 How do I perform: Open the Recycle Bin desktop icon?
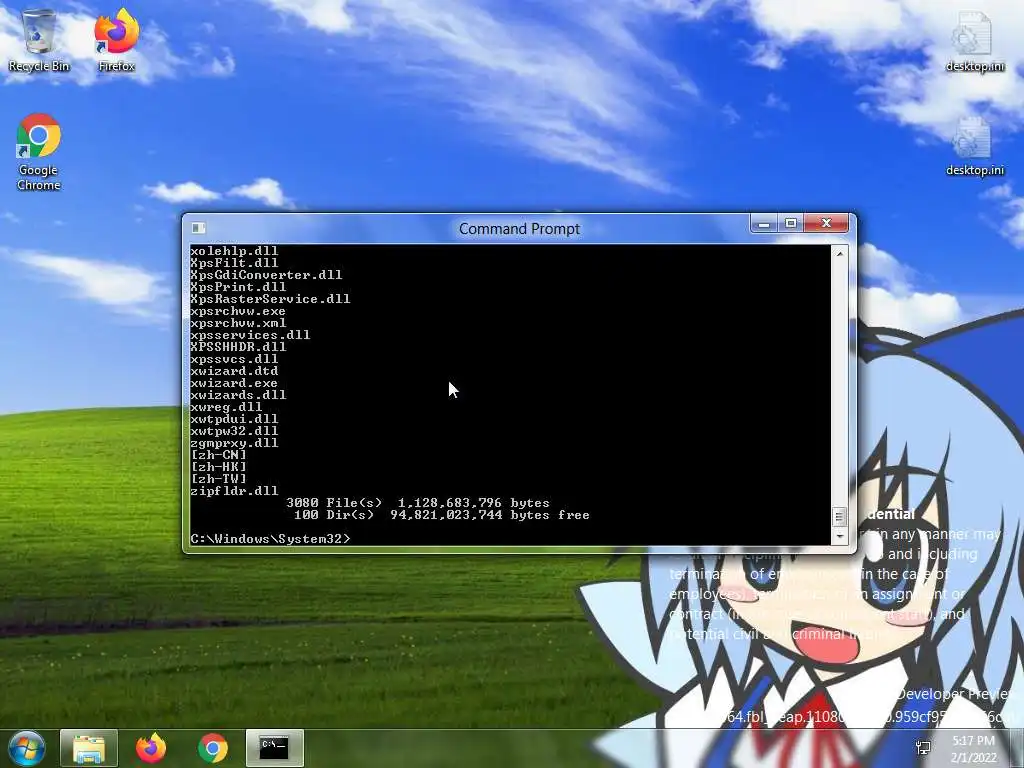tap(39, 40)
